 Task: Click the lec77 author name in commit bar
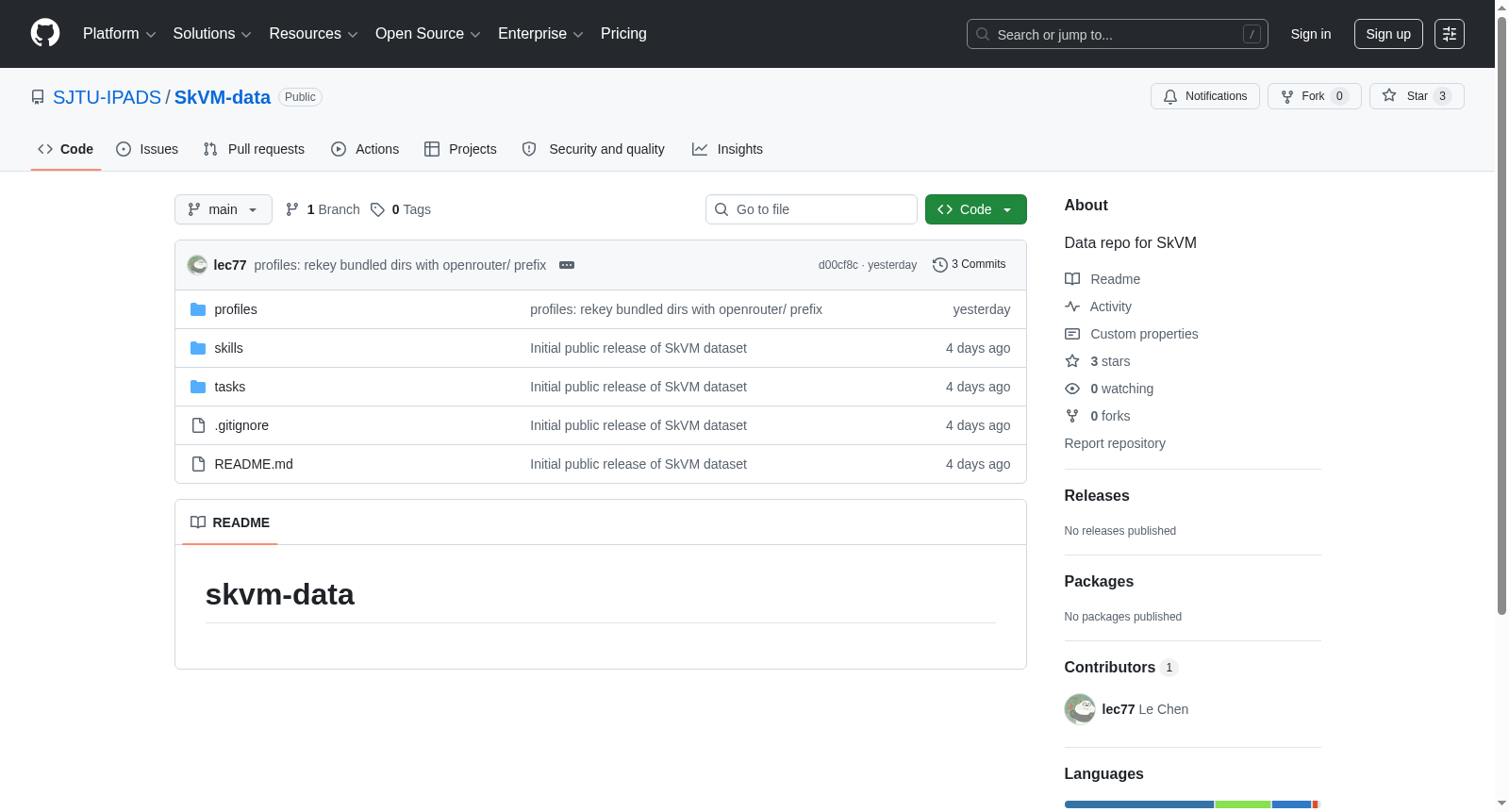click(230, 265)
